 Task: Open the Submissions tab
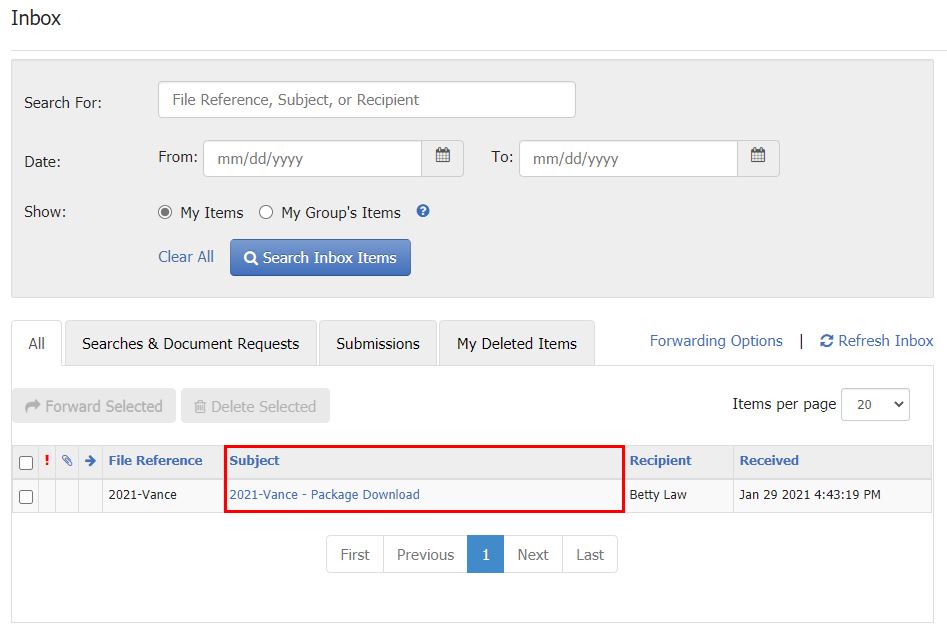(x=378, y=343)
